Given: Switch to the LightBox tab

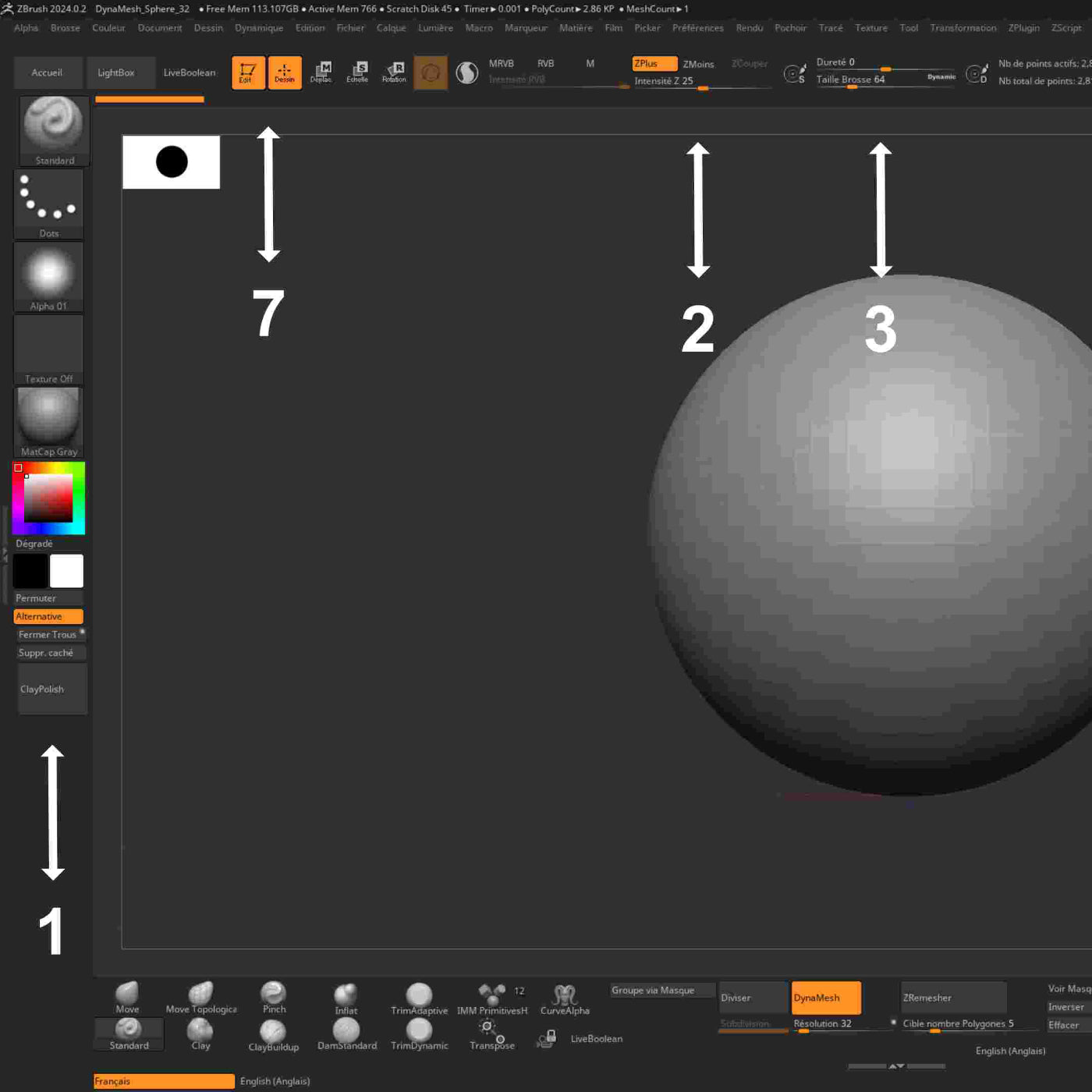Looking at the screenshot, I should pyautogui.click(x=115, y=73).
